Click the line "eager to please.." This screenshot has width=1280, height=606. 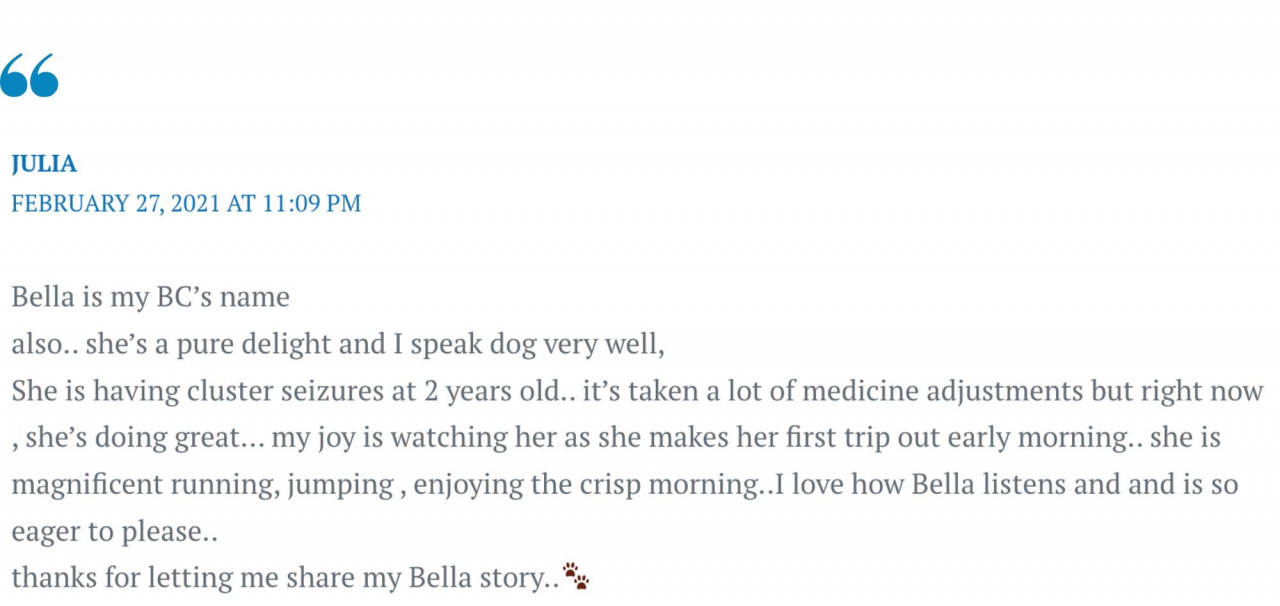point(114,532)
